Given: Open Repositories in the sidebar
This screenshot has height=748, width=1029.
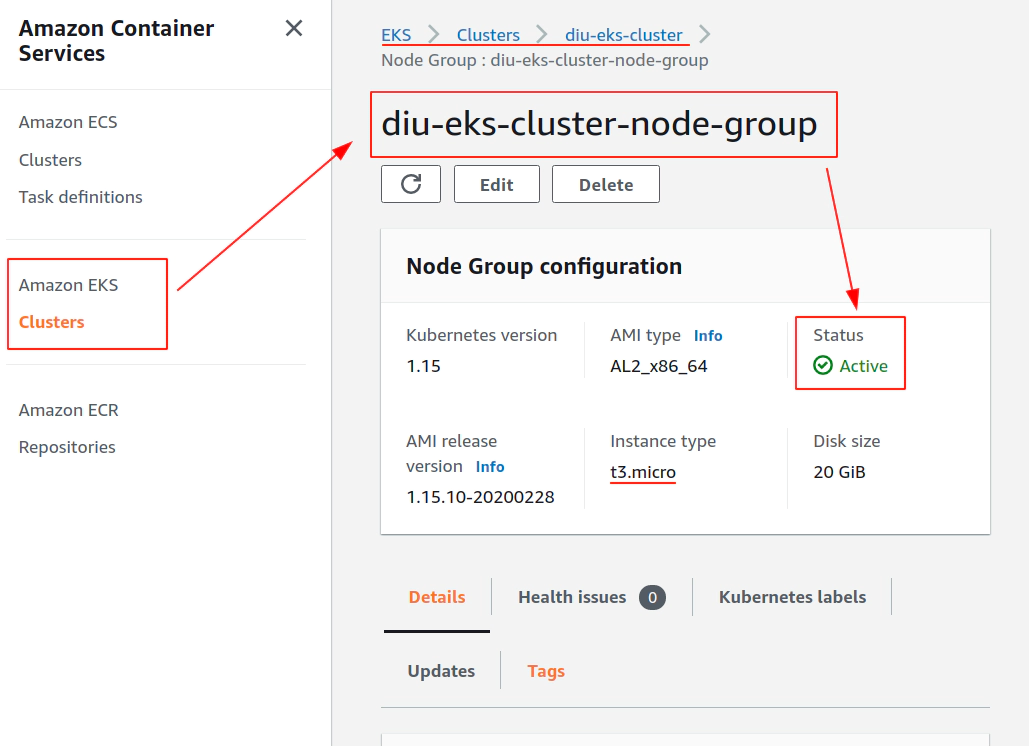Looking at the screenshot, I should pyautogui.click(x=67, y=447).
